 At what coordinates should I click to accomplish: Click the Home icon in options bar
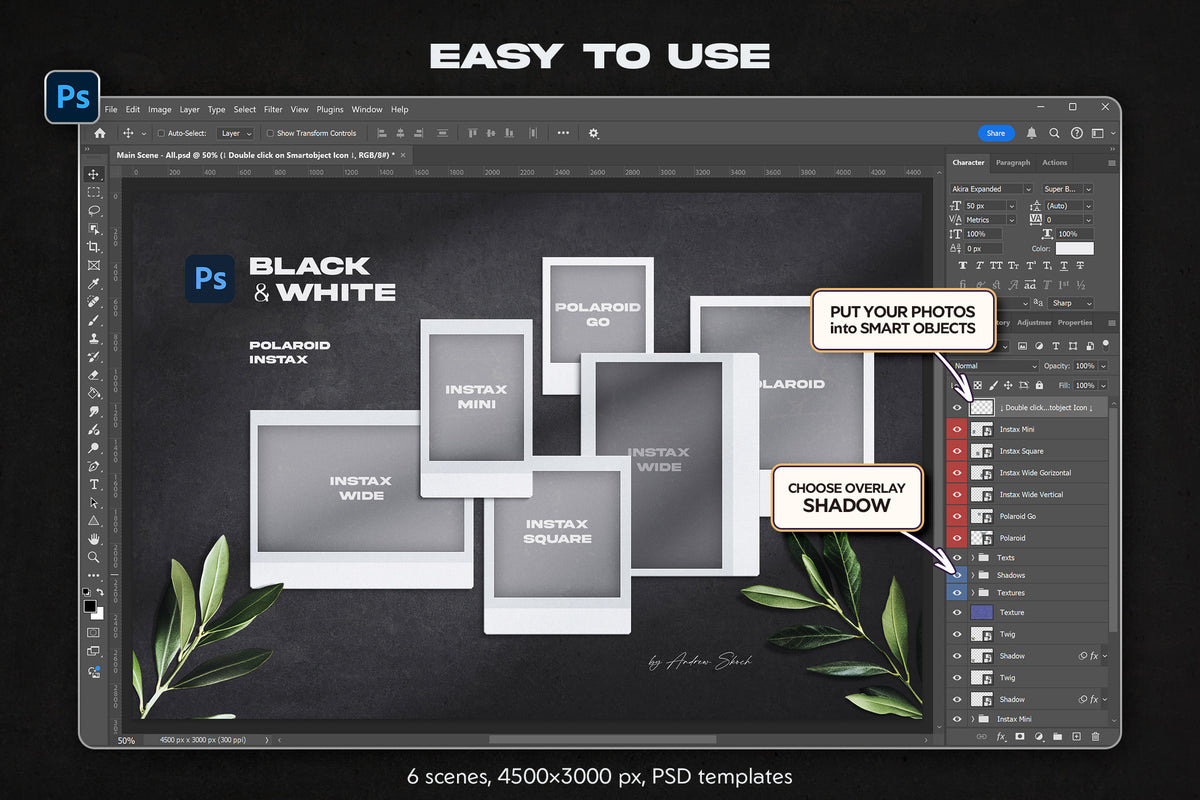99,133
